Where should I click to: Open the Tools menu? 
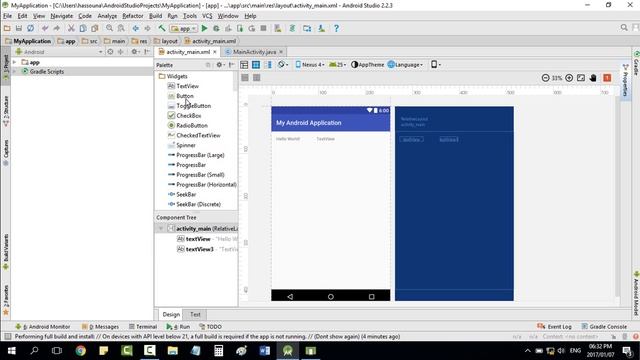click(x=190, y=16)
